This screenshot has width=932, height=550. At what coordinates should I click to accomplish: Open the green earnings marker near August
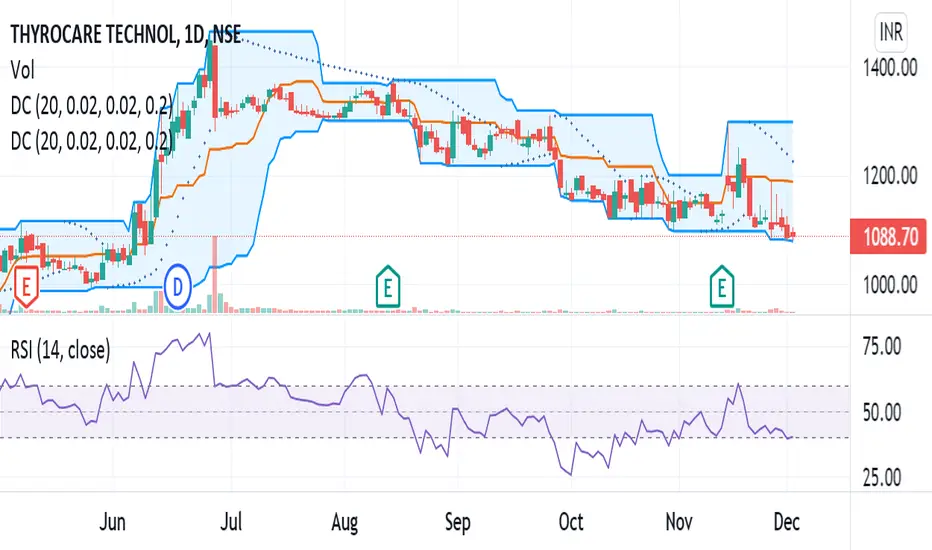coord(385,286)
